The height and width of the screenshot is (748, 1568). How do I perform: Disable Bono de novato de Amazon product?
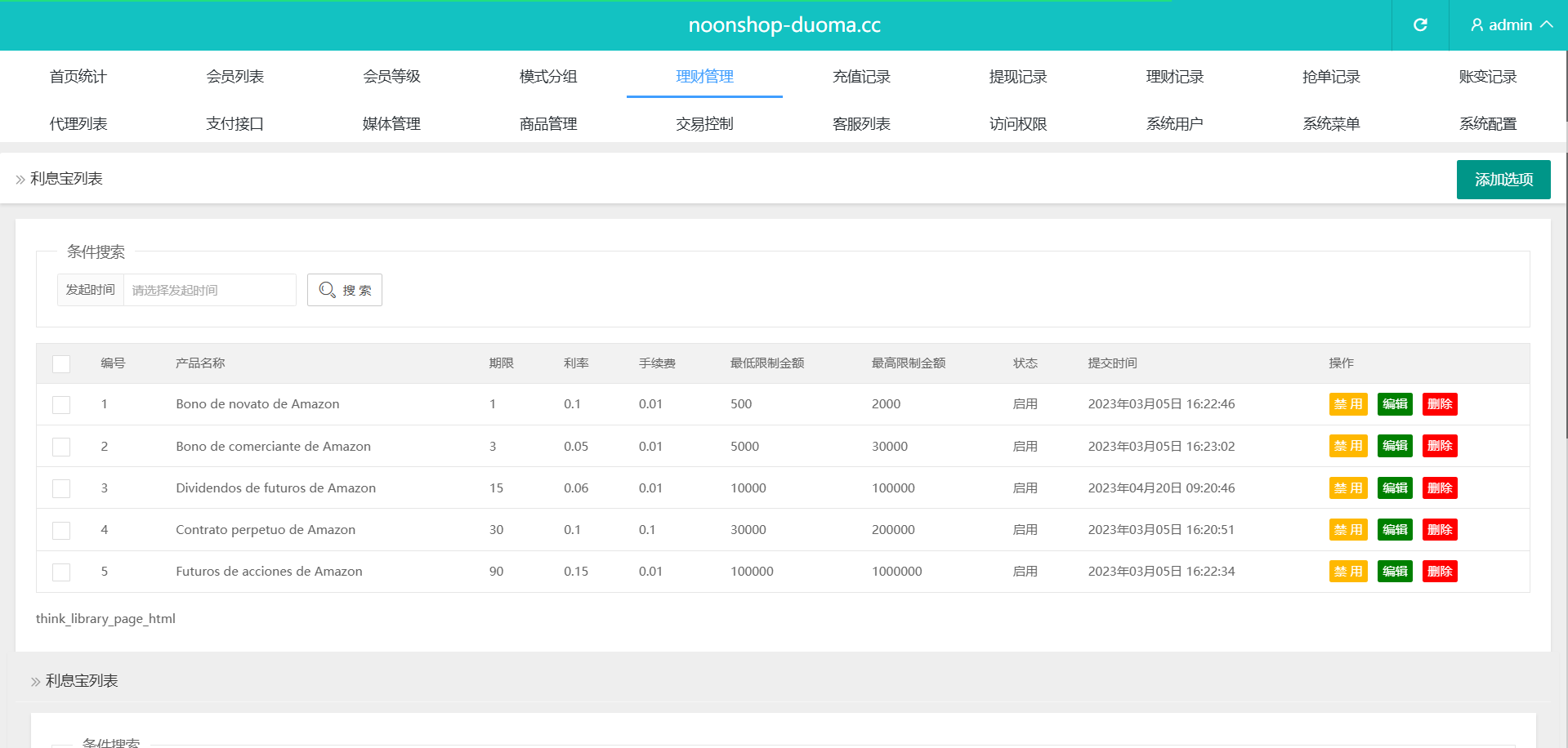[x=1347, y=404]
